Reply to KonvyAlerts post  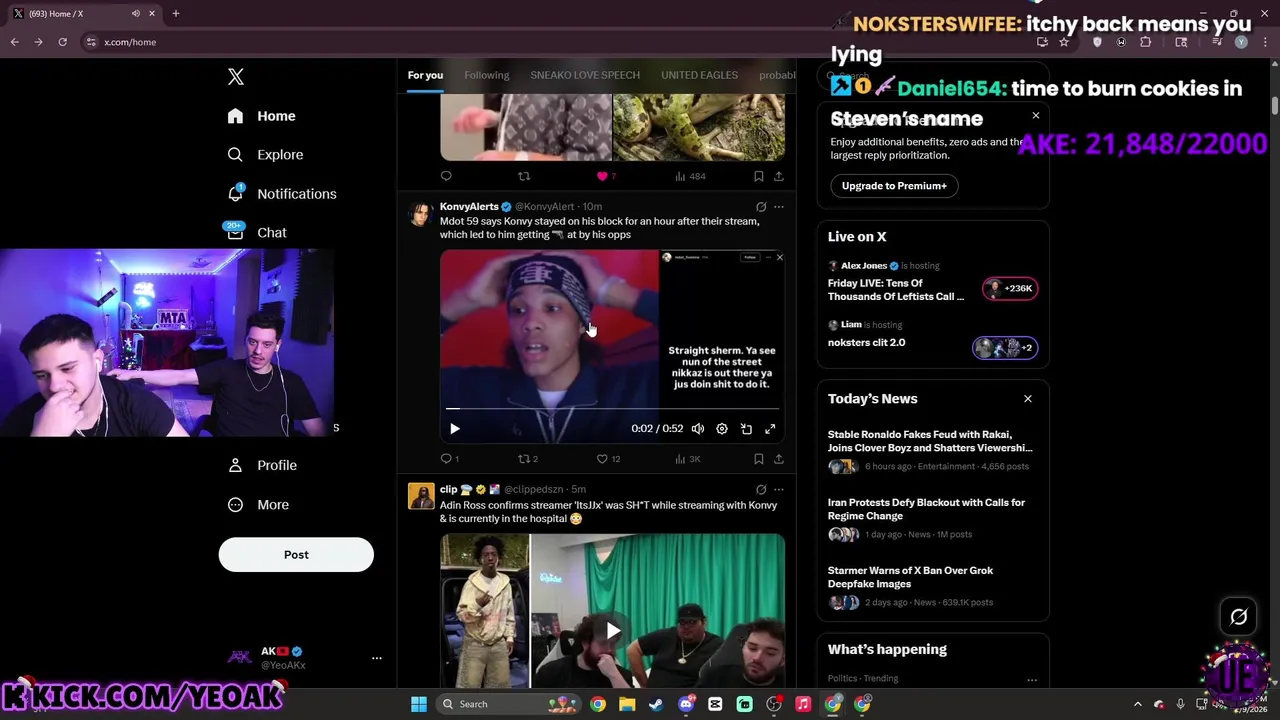point(447,459)
